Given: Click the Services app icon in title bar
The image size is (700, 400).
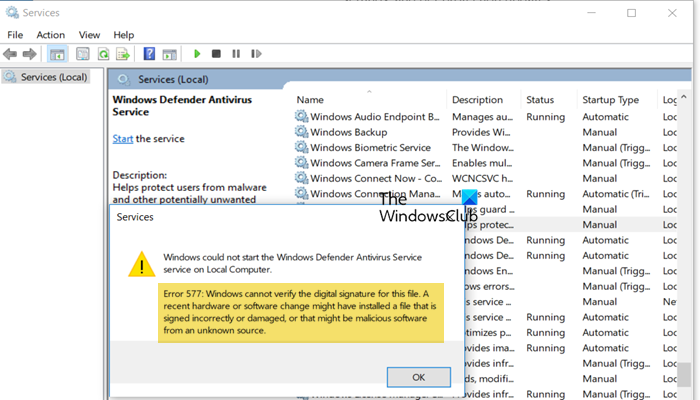Looking at the screenshot, I should [12, 12].
